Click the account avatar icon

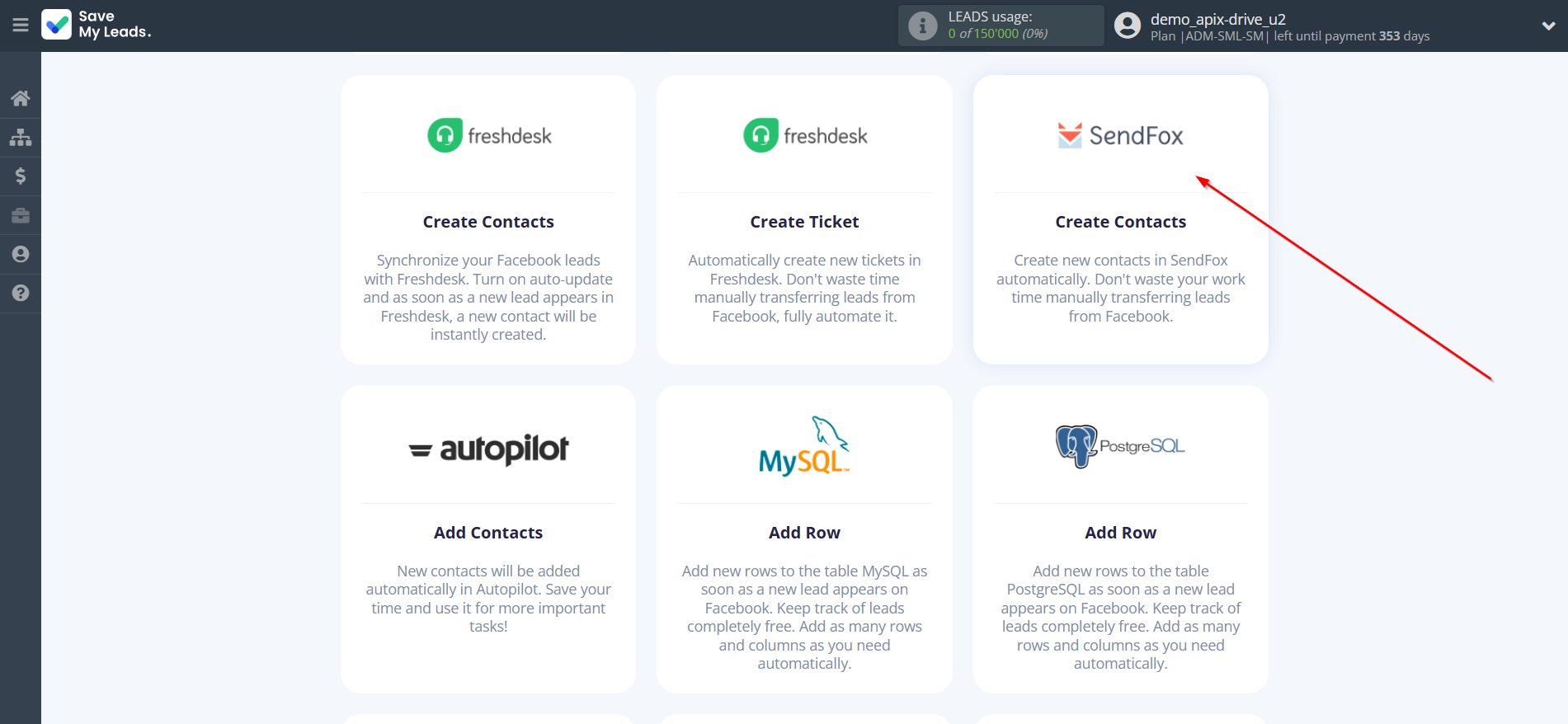click(1127, 26)
